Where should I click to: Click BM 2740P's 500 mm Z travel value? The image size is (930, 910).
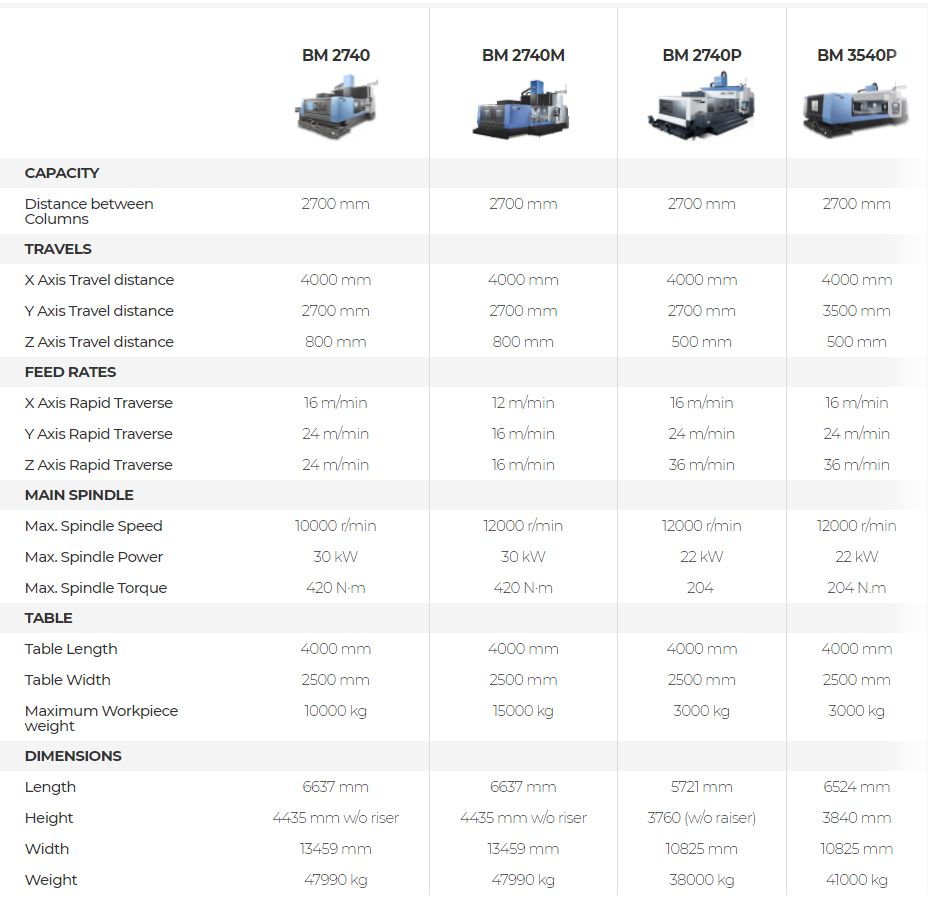(702, 342)
